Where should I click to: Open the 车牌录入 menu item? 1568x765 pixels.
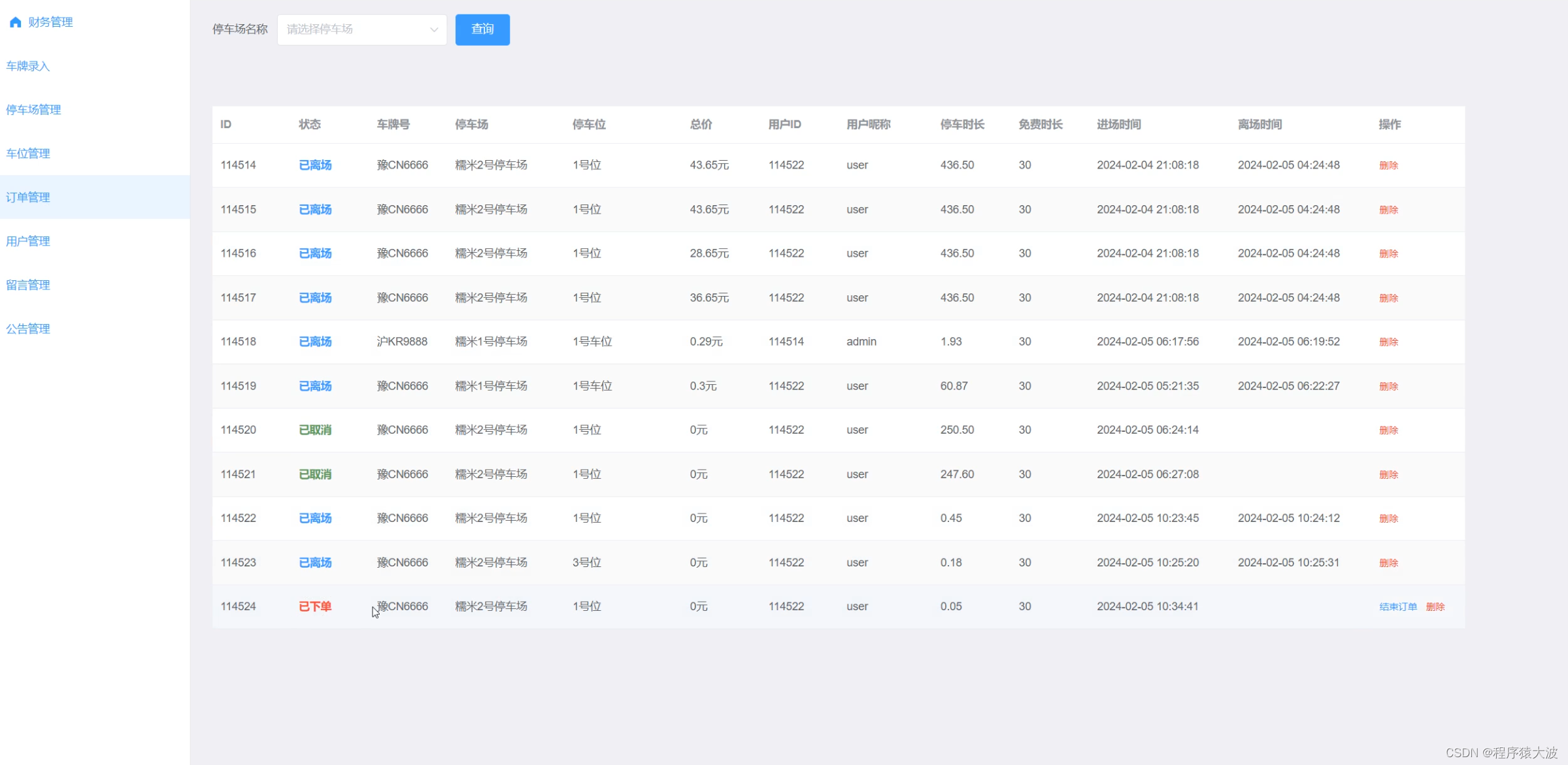coord(28,66)
